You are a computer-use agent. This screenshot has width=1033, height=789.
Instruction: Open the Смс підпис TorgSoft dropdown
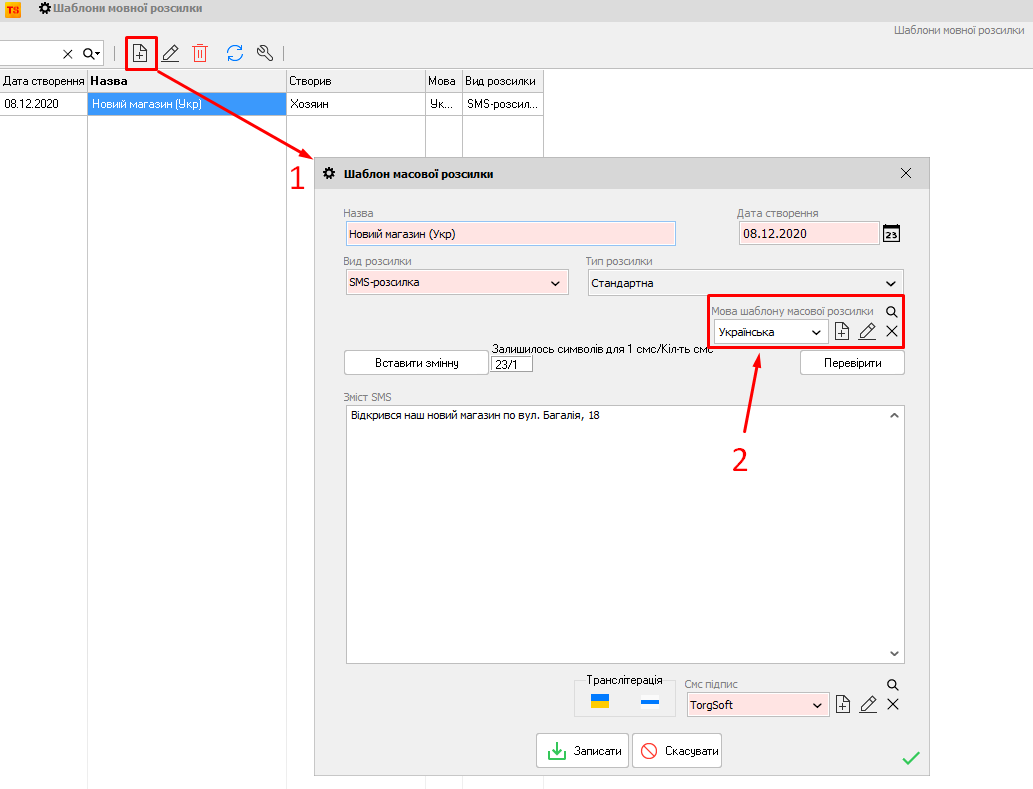point(816,705)
